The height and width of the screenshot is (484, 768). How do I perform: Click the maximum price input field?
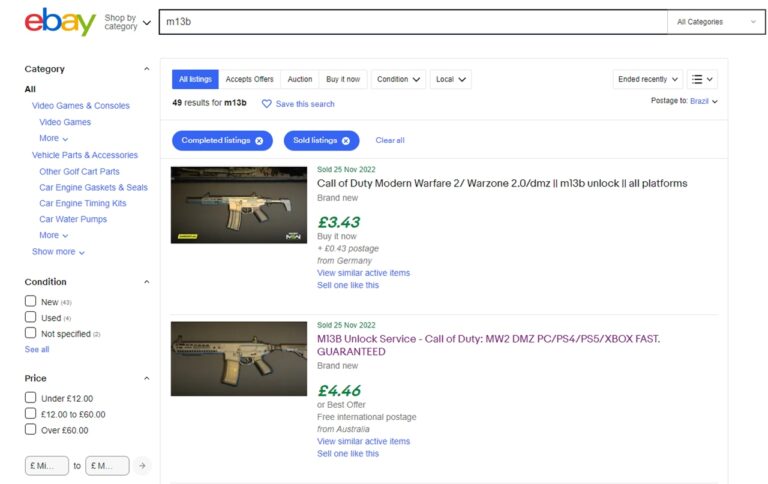107,466
